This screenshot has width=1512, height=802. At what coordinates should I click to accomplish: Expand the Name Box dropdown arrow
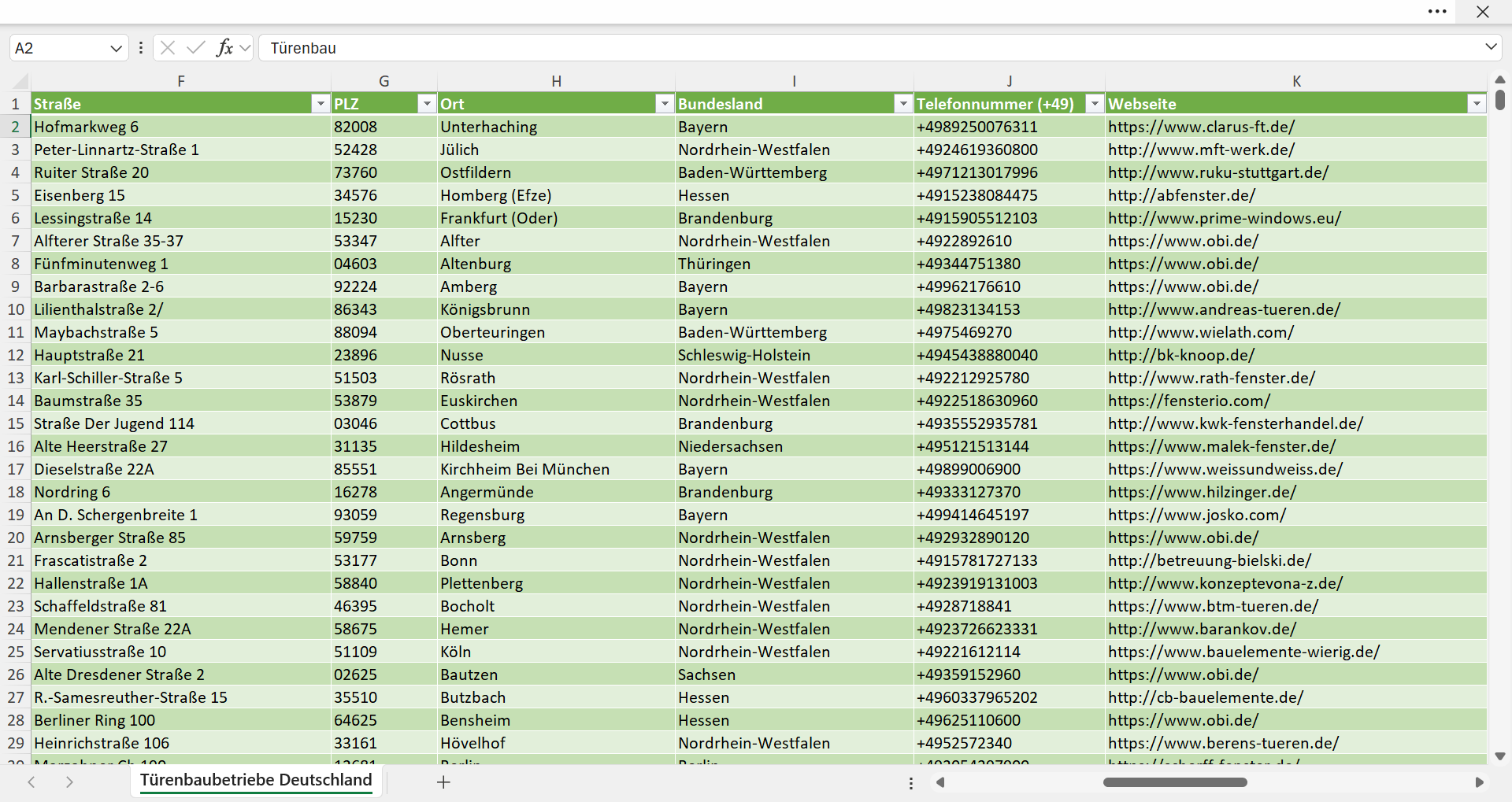pyautogui.click(x=116, y=48)
